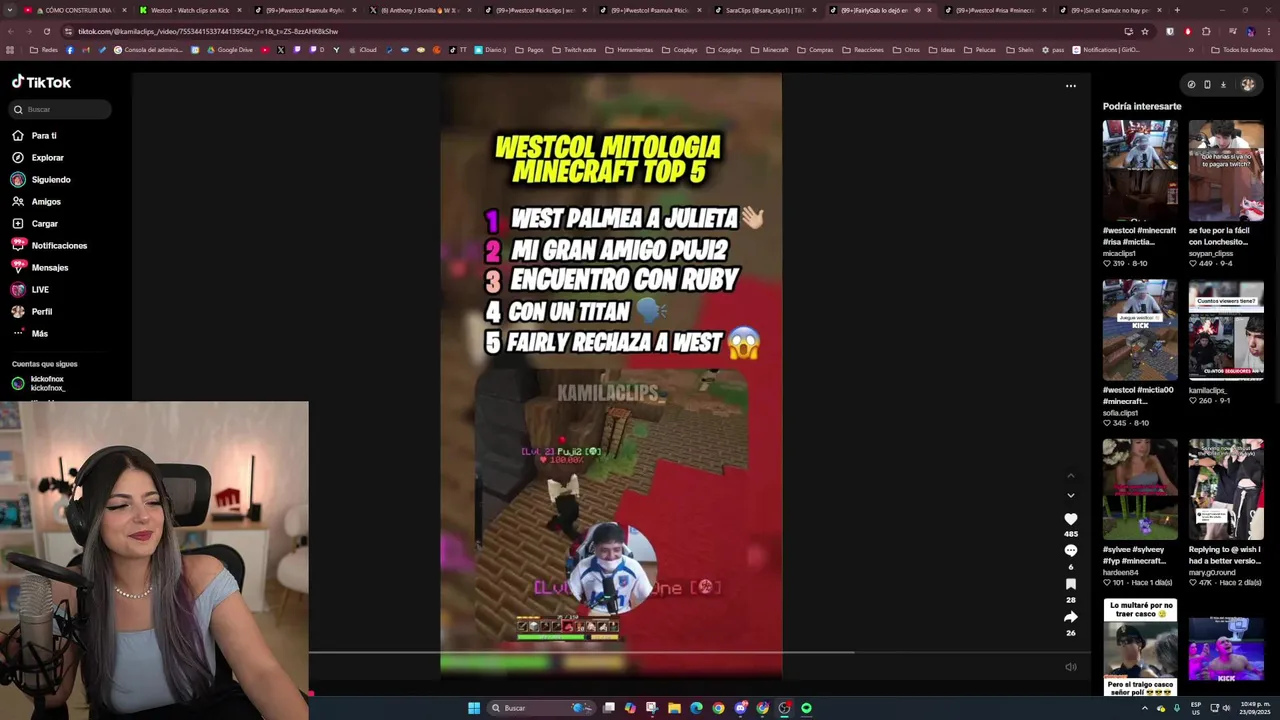Share the video with arrow icon

(x=1070, y=617)
